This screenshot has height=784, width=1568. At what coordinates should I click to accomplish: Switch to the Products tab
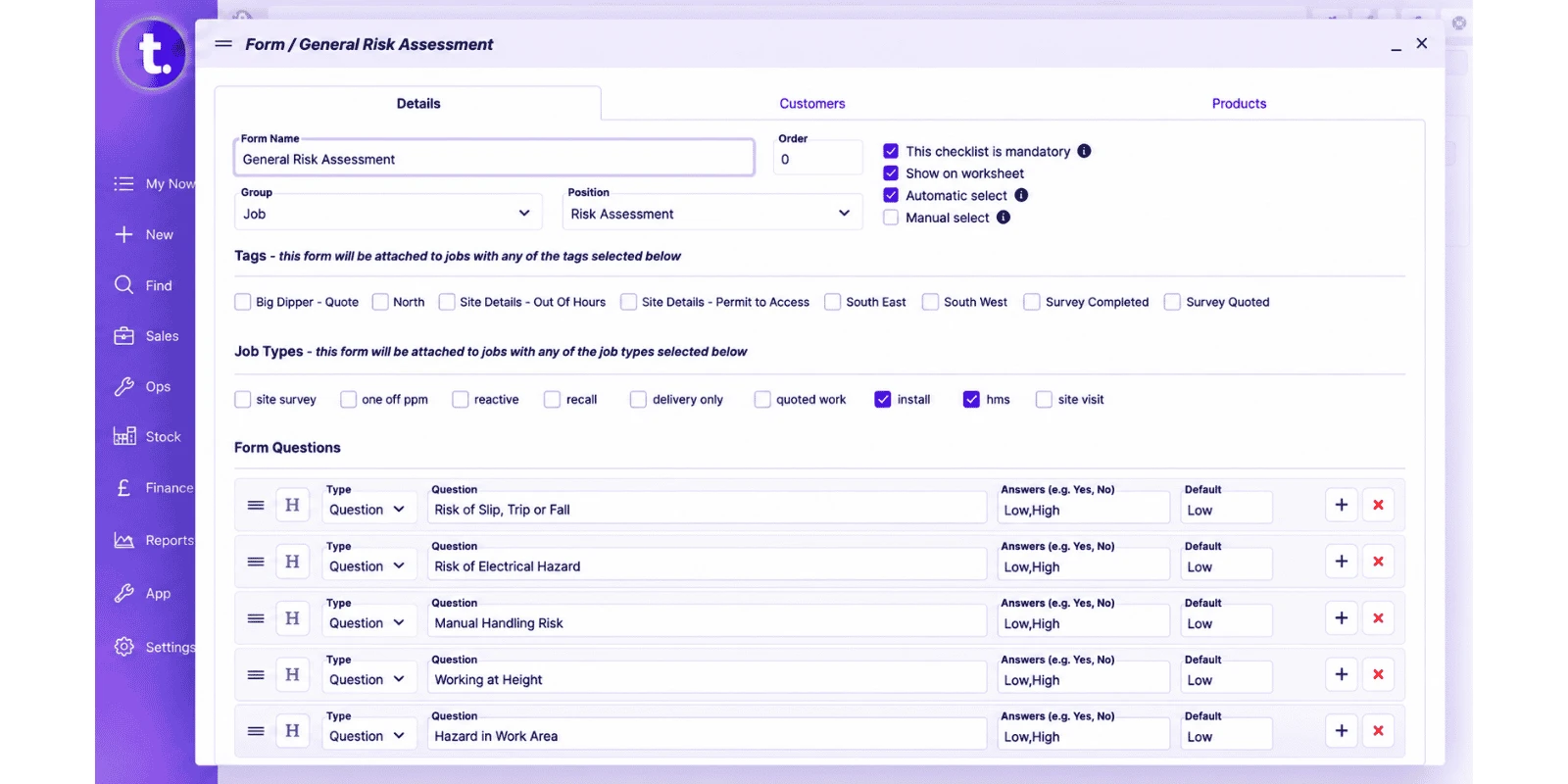coord(1239,104)
